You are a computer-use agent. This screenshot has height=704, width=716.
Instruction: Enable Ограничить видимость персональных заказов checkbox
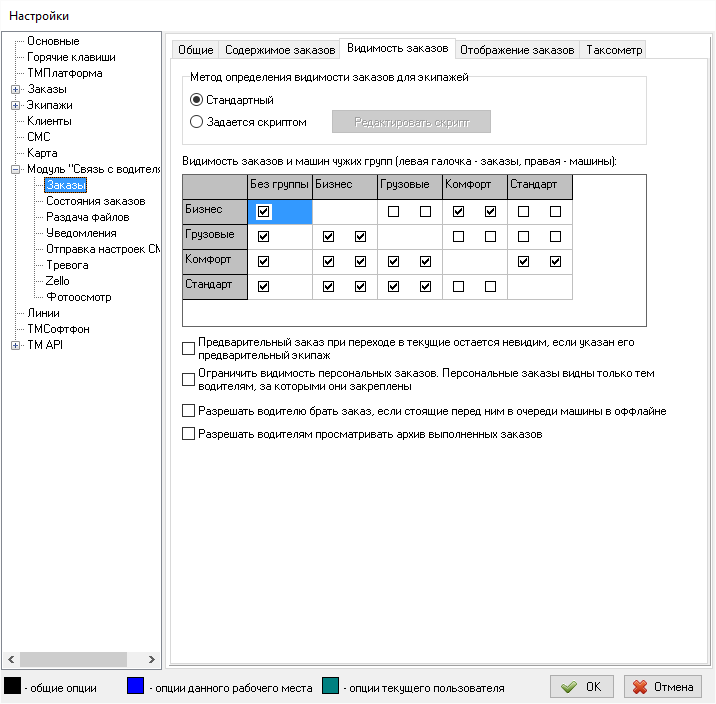(x=189, y=379)
